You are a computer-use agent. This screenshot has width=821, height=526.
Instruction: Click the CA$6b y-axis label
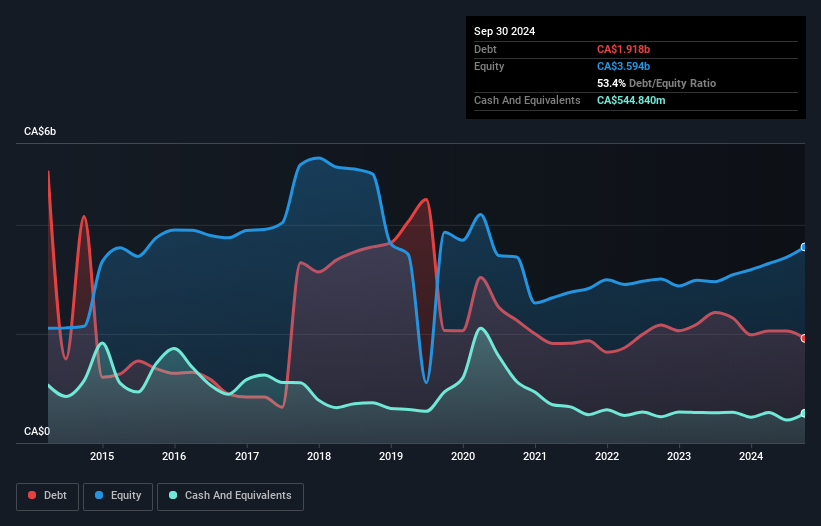(40, 131)
